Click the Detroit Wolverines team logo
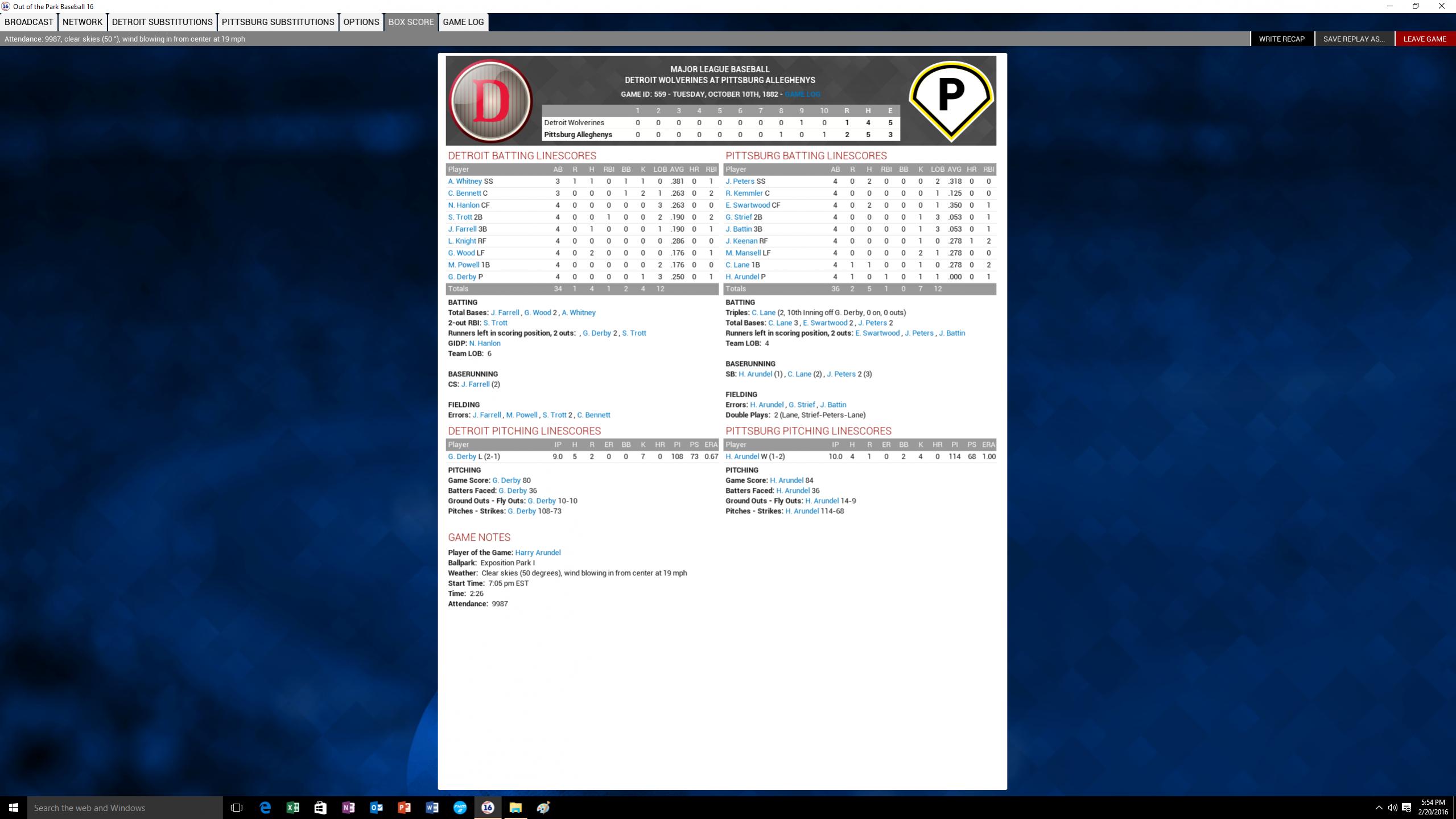The width and height of the screenshot is (1456, 819). 490,101
